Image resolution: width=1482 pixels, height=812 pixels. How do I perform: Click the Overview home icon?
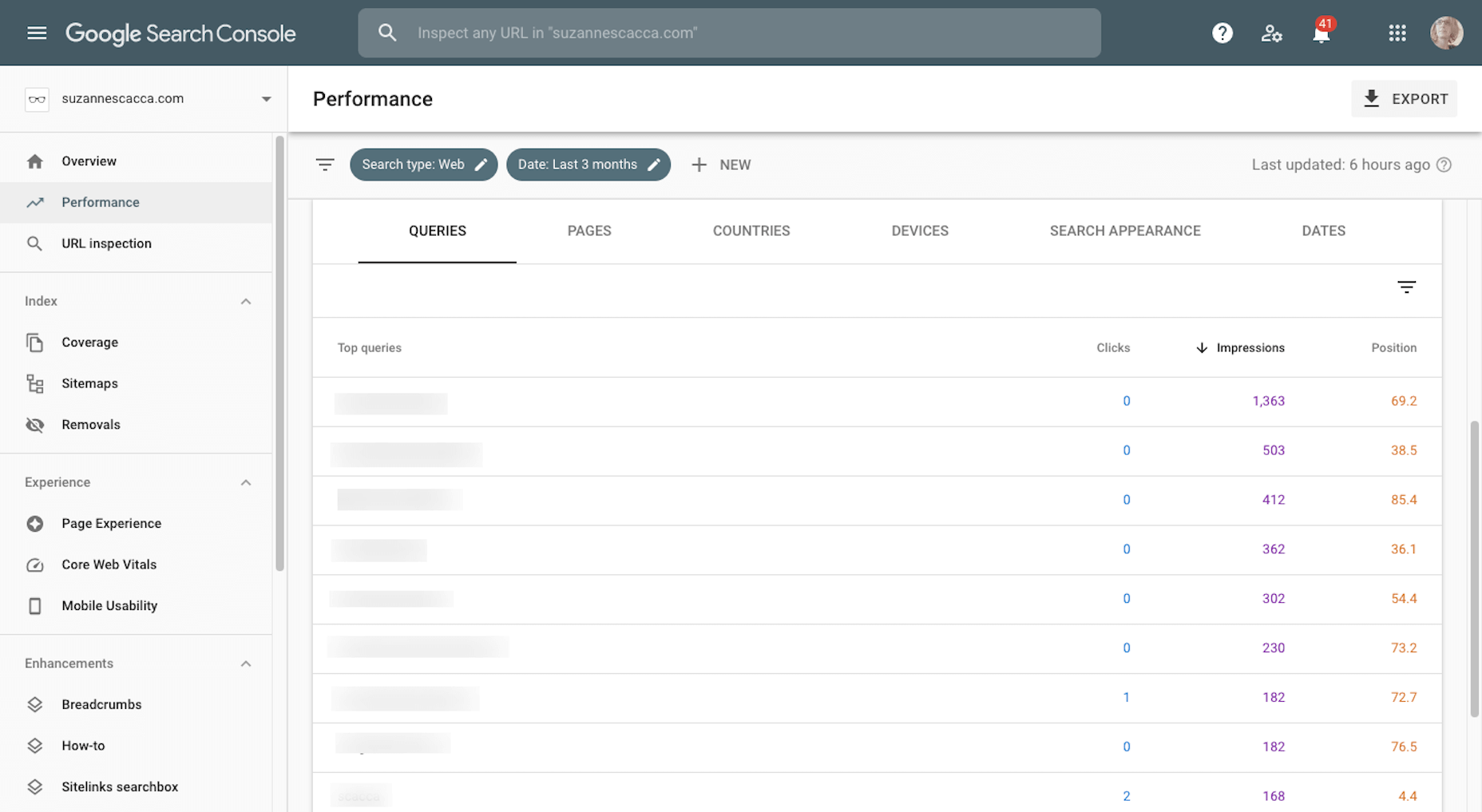pos(34,161)
